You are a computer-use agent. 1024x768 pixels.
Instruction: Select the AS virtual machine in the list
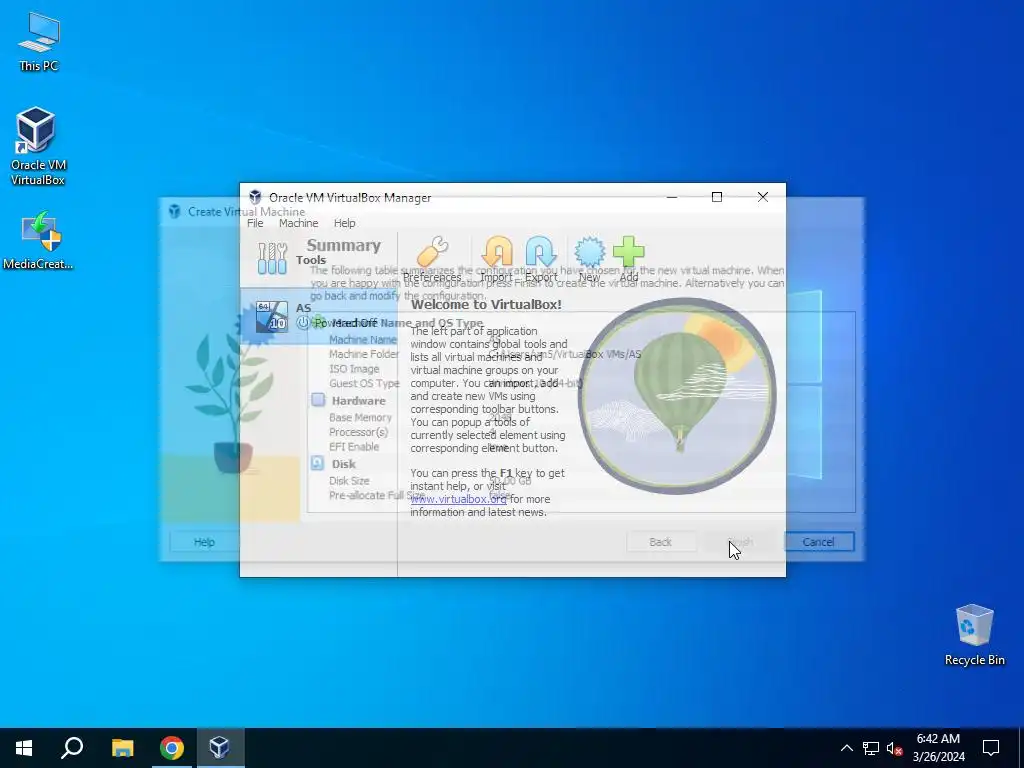click(318, 316)
